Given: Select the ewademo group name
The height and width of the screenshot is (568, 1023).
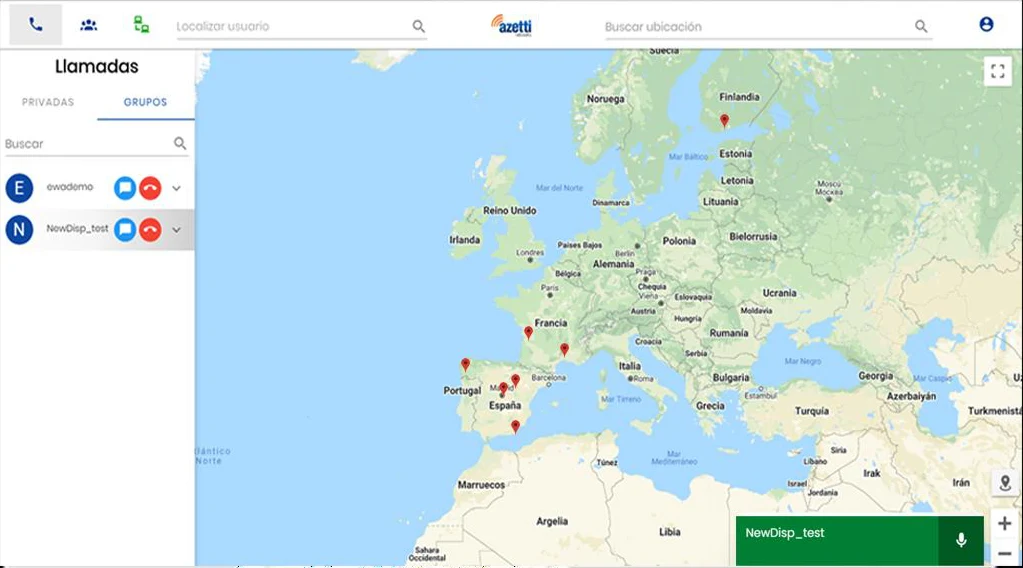Looking at the screenshot, I should coord(70,187).
